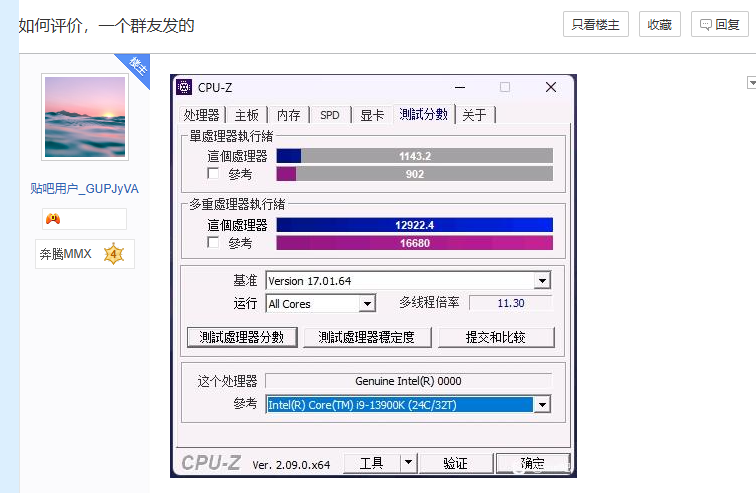Click the game controller badge icon under username
This screenshot has height=493, width=756.
(53, 219)
